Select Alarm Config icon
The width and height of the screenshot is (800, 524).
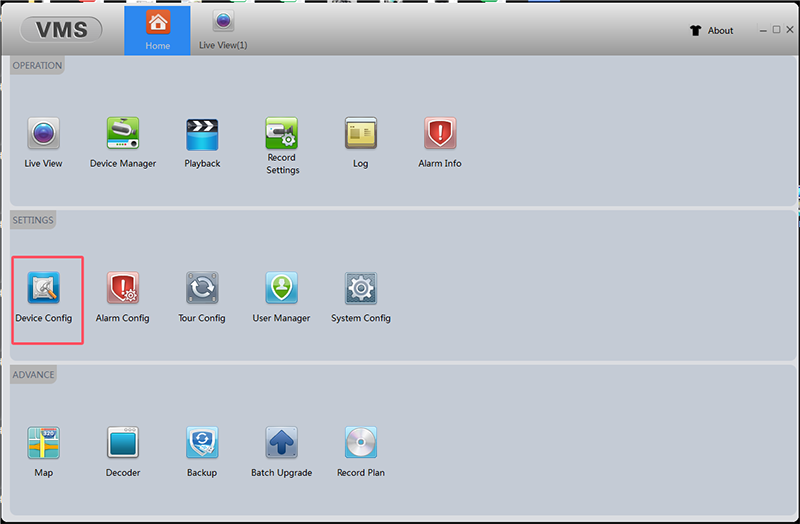[x=123, y=289]
